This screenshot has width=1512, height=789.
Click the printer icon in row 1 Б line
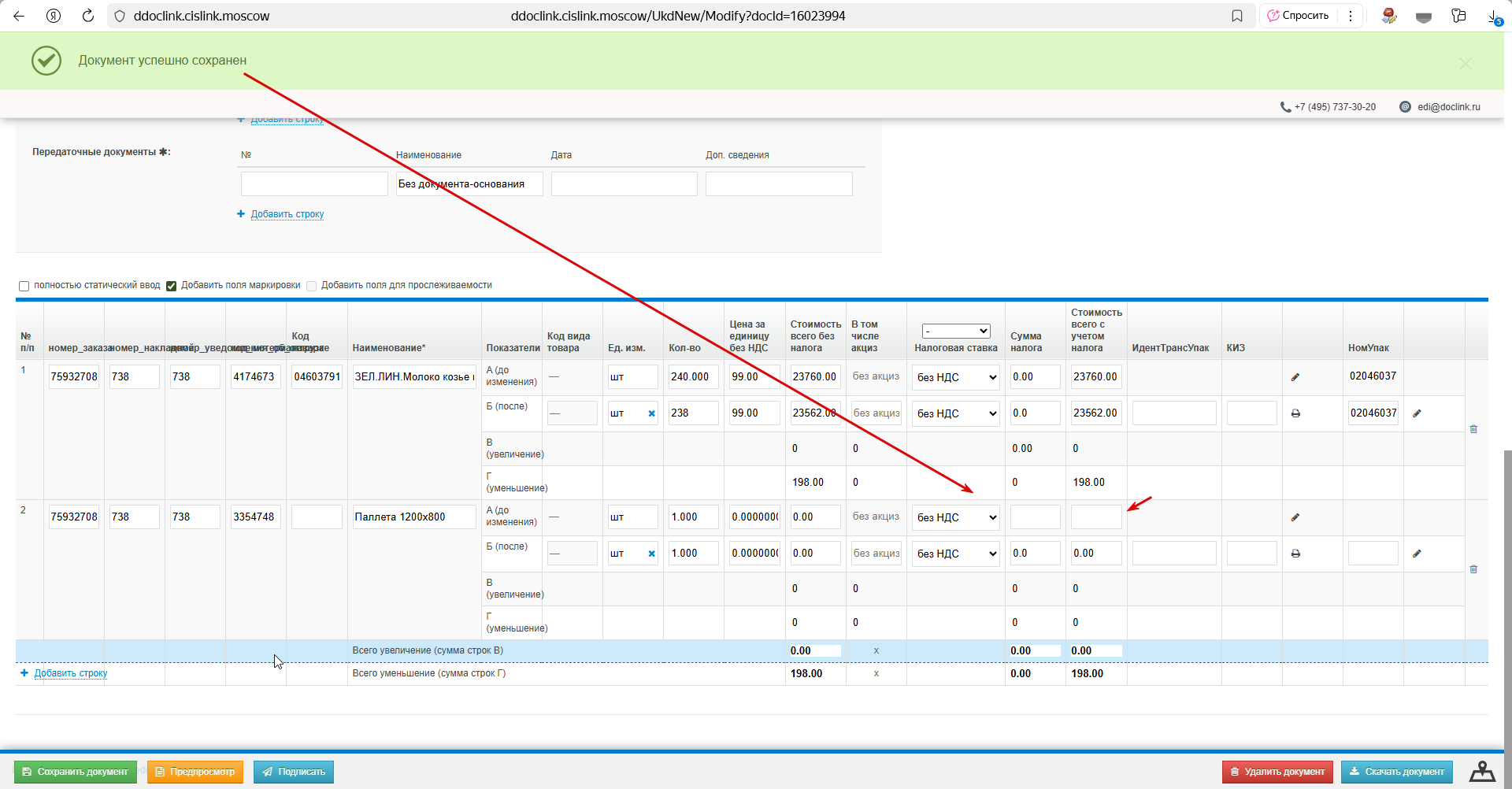1295,413
